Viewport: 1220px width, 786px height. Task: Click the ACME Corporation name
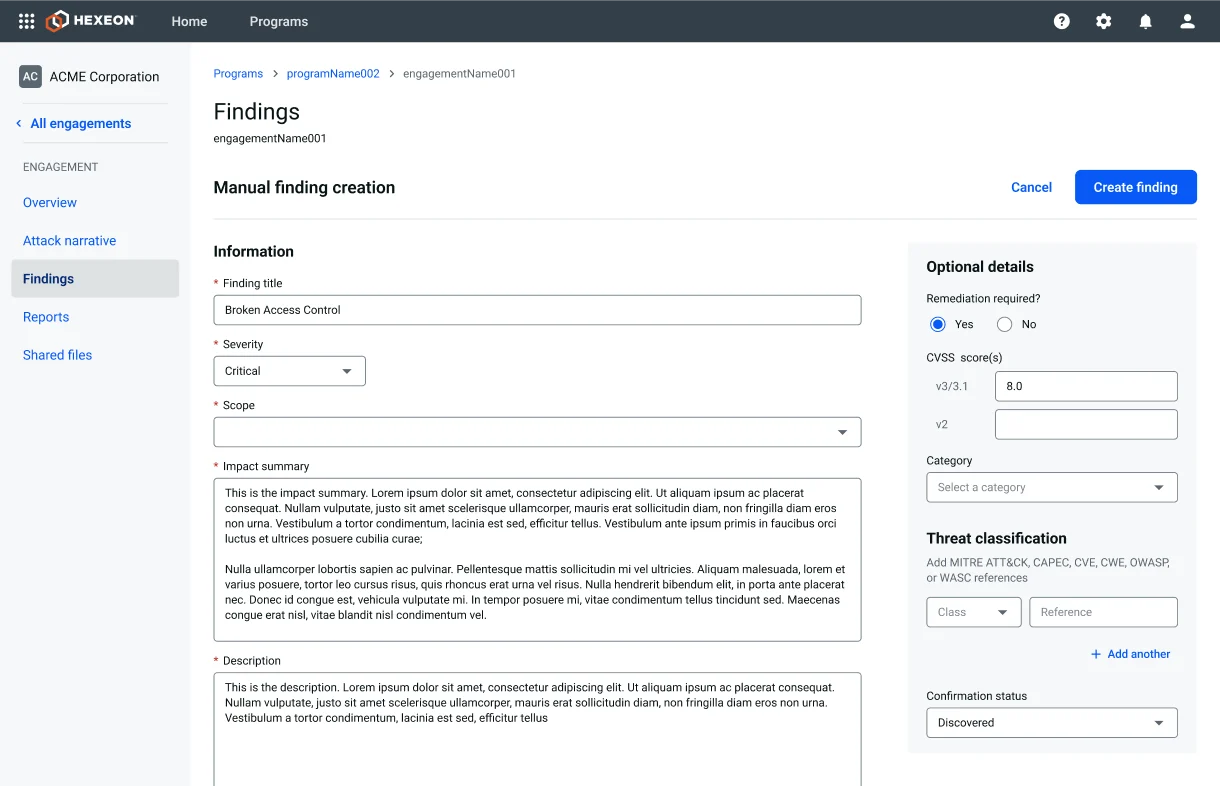coord(105,77)
